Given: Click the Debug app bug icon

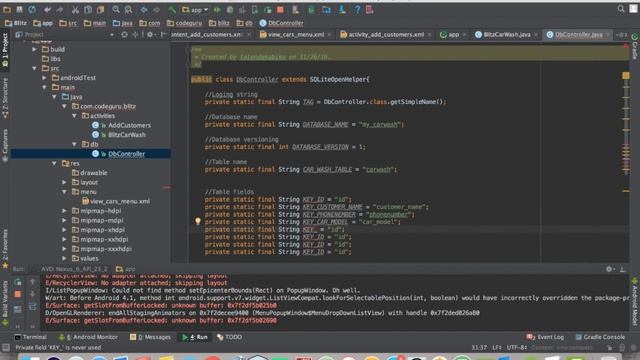Looking at the screenshot, I should coord(230,9).
